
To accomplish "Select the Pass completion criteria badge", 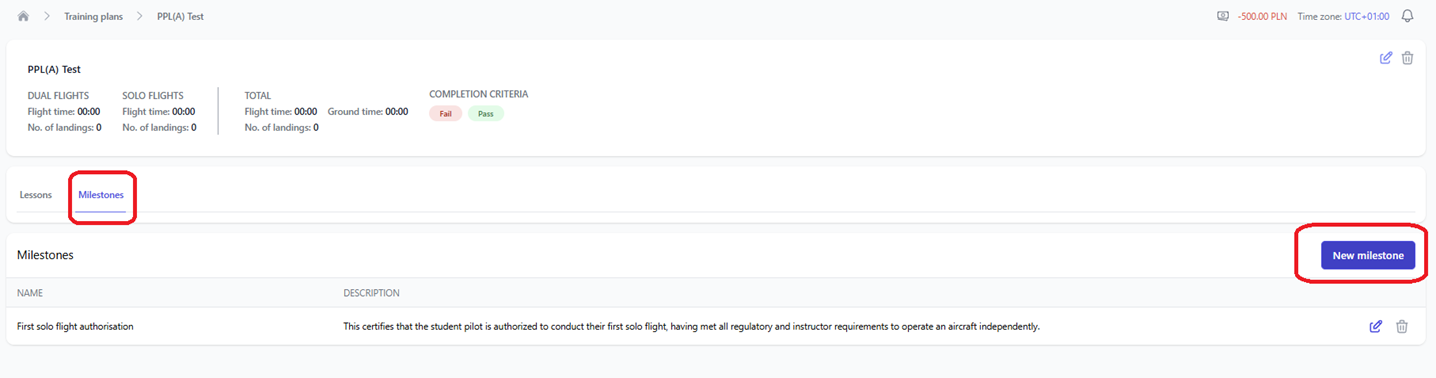I will point(486,114).
